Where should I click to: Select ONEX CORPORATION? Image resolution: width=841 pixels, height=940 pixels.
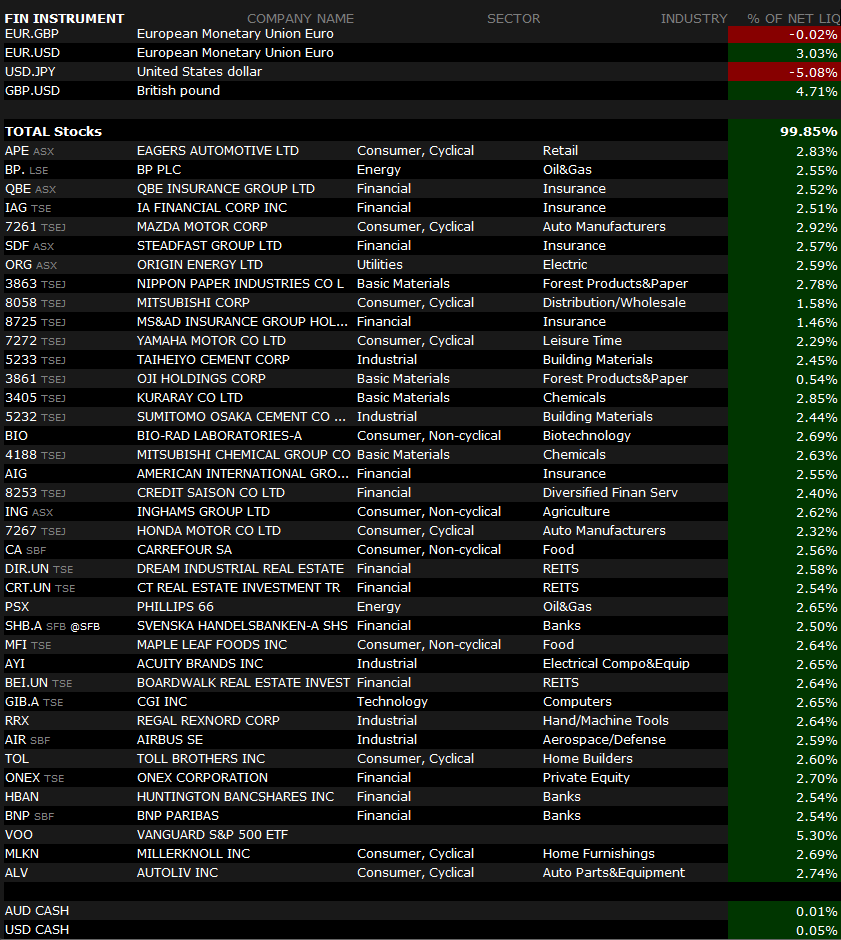202,778
